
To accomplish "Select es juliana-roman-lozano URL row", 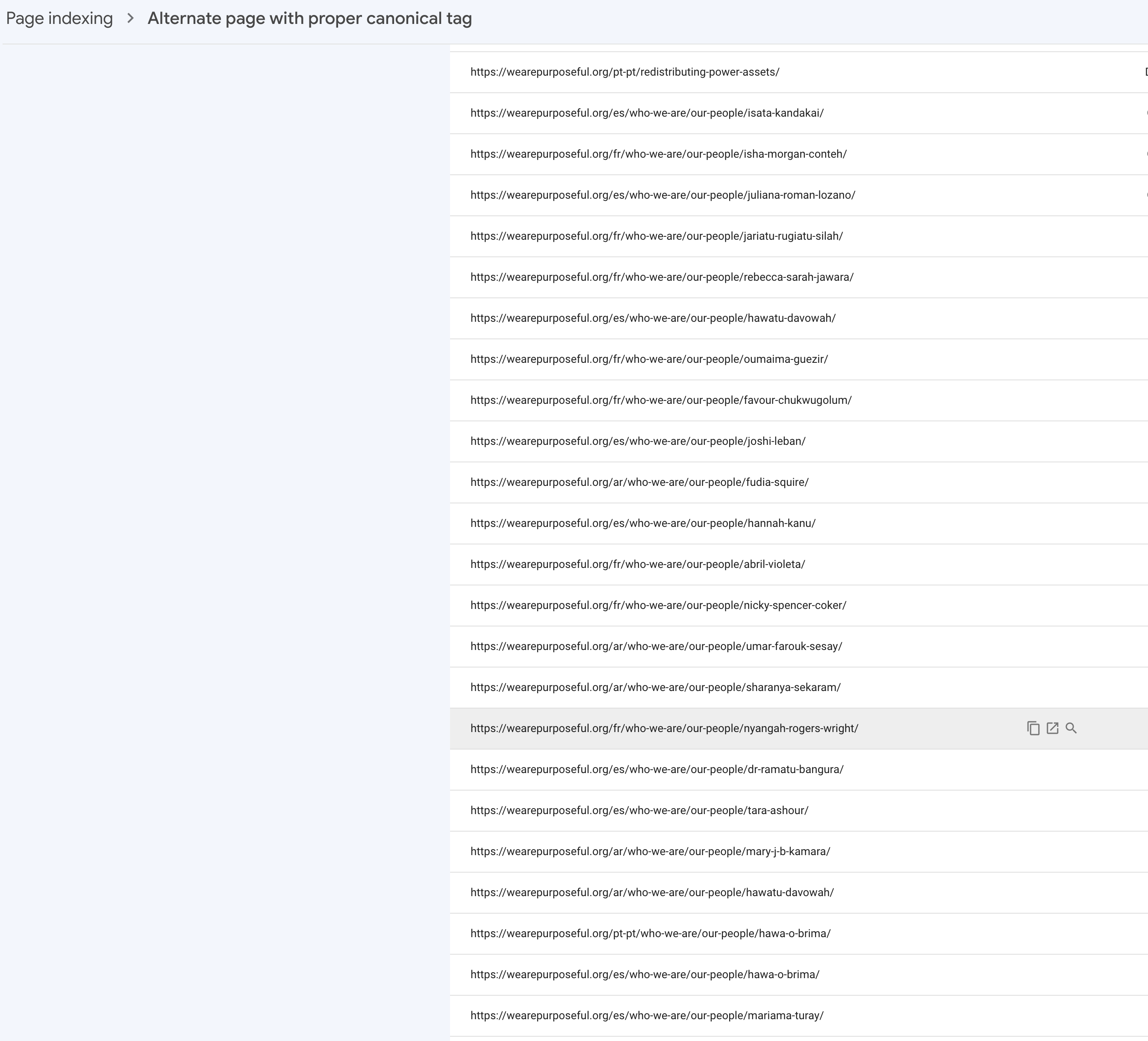I will tap(799, 195).
